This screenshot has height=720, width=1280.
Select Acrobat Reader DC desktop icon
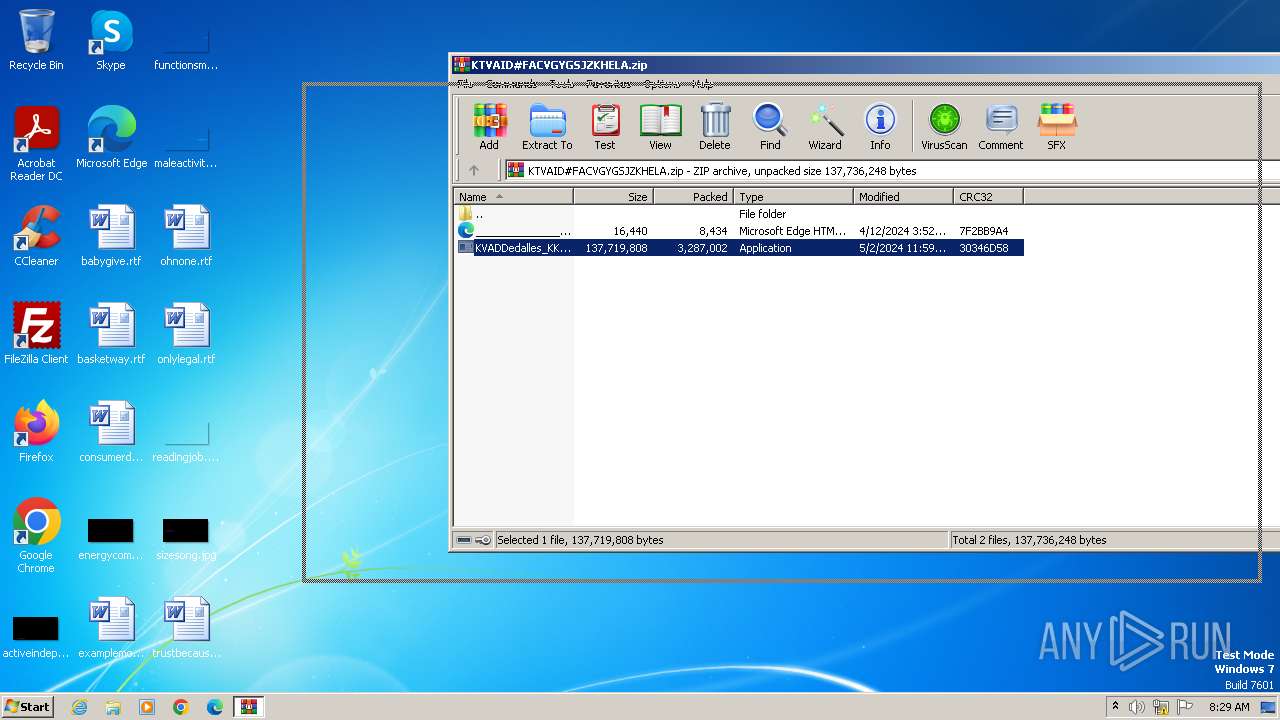36,145
